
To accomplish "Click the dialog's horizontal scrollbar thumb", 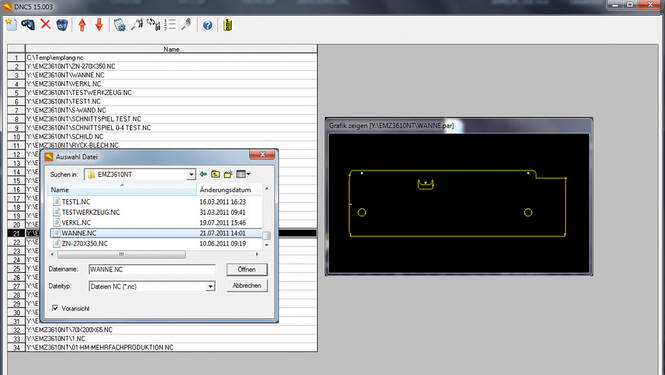I will tap(121, 254).
